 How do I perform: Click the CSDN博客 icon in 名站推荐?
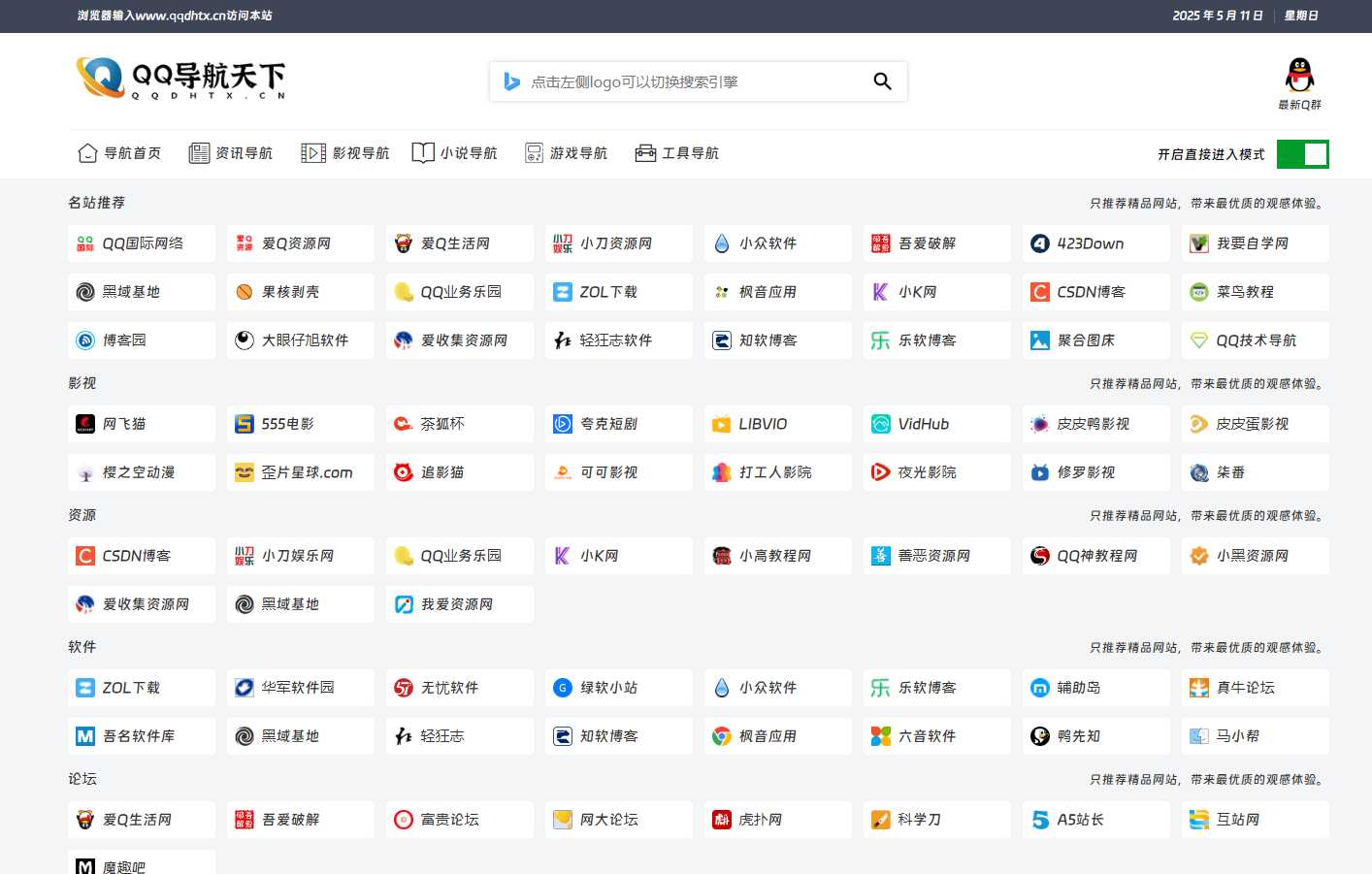[x=1040, y=292]
